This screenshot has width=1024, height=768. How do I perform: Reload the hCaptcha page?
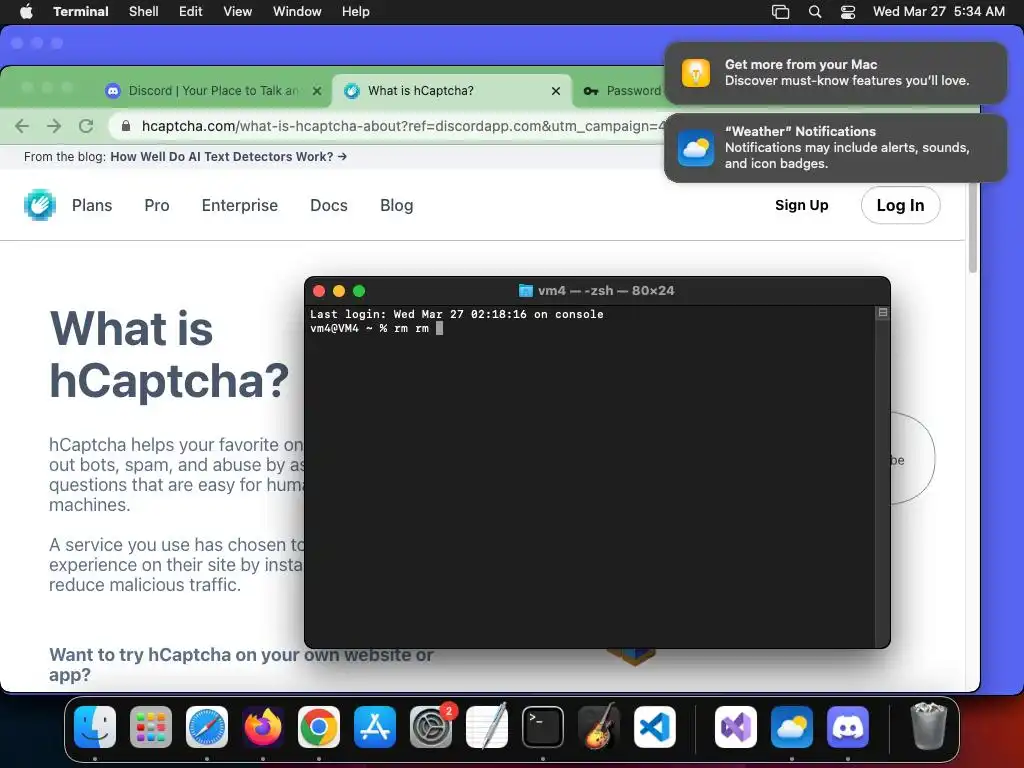click(x=86, y=126)
